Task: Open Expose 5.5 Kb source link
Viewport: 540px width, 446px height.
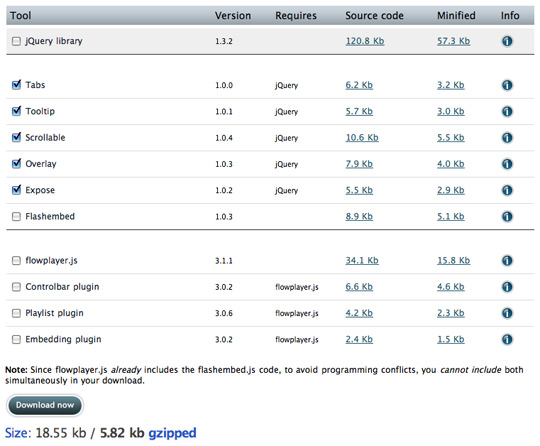Action: tap(359, 190)
